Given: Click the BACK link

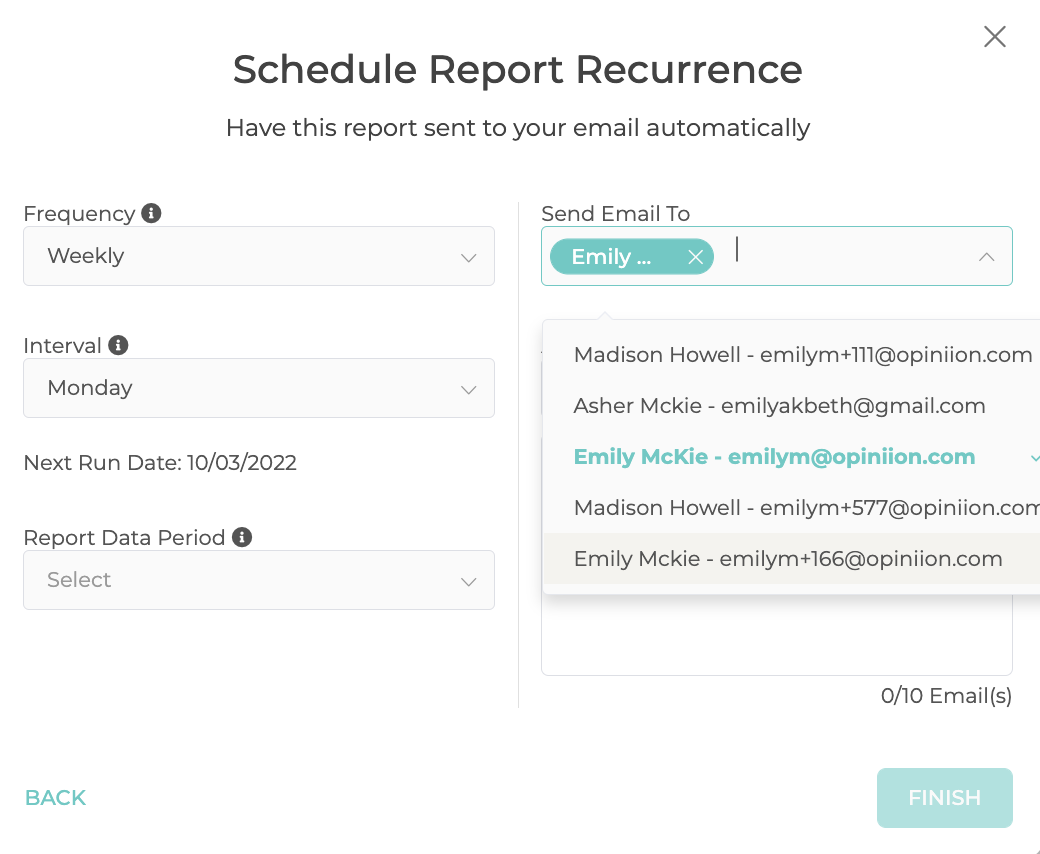Looking at the screenshot, I should click(56, 798).
